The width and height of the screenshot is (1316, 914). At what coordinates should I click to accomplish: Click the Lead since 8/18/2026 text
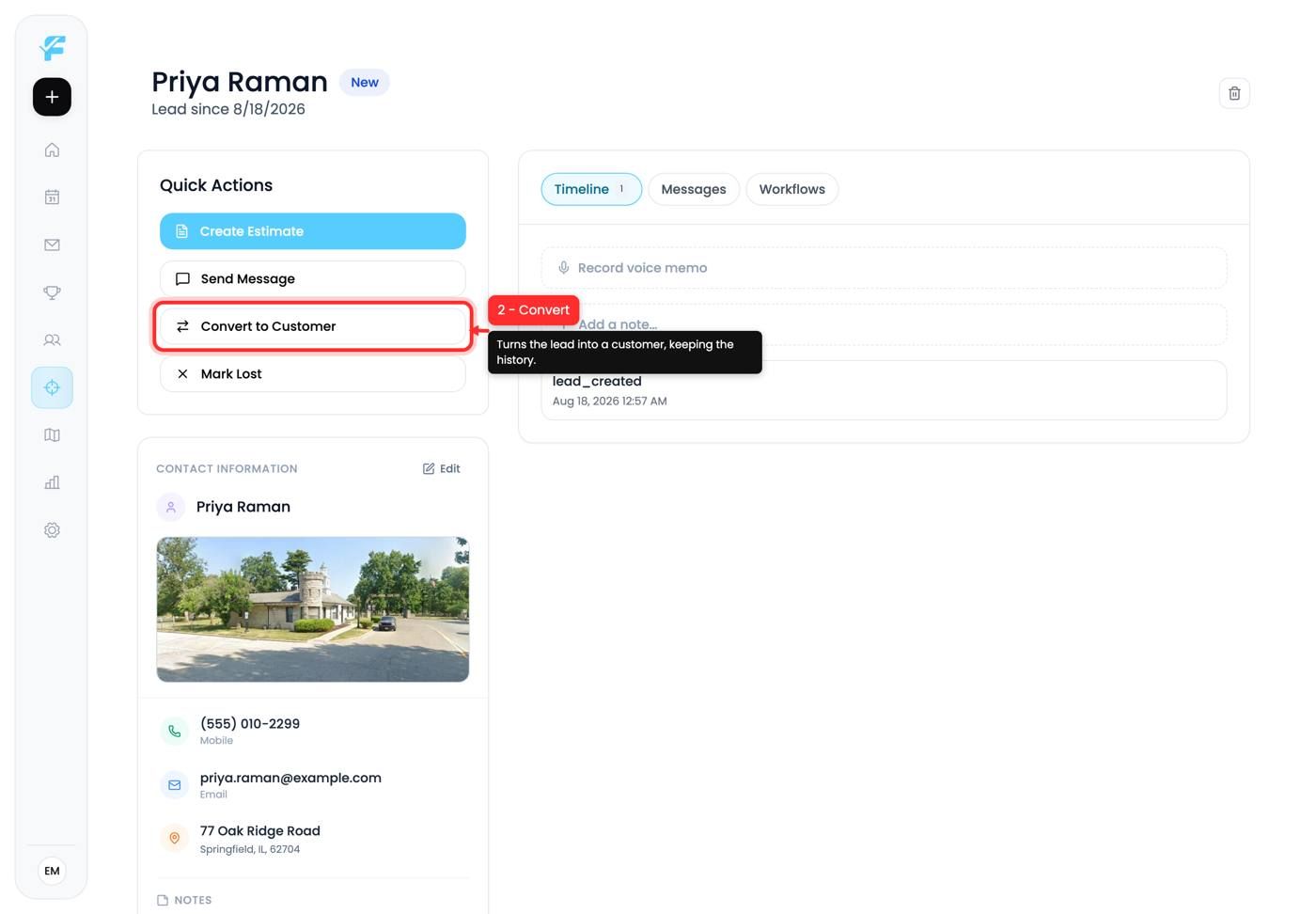(x=228, y=109)
